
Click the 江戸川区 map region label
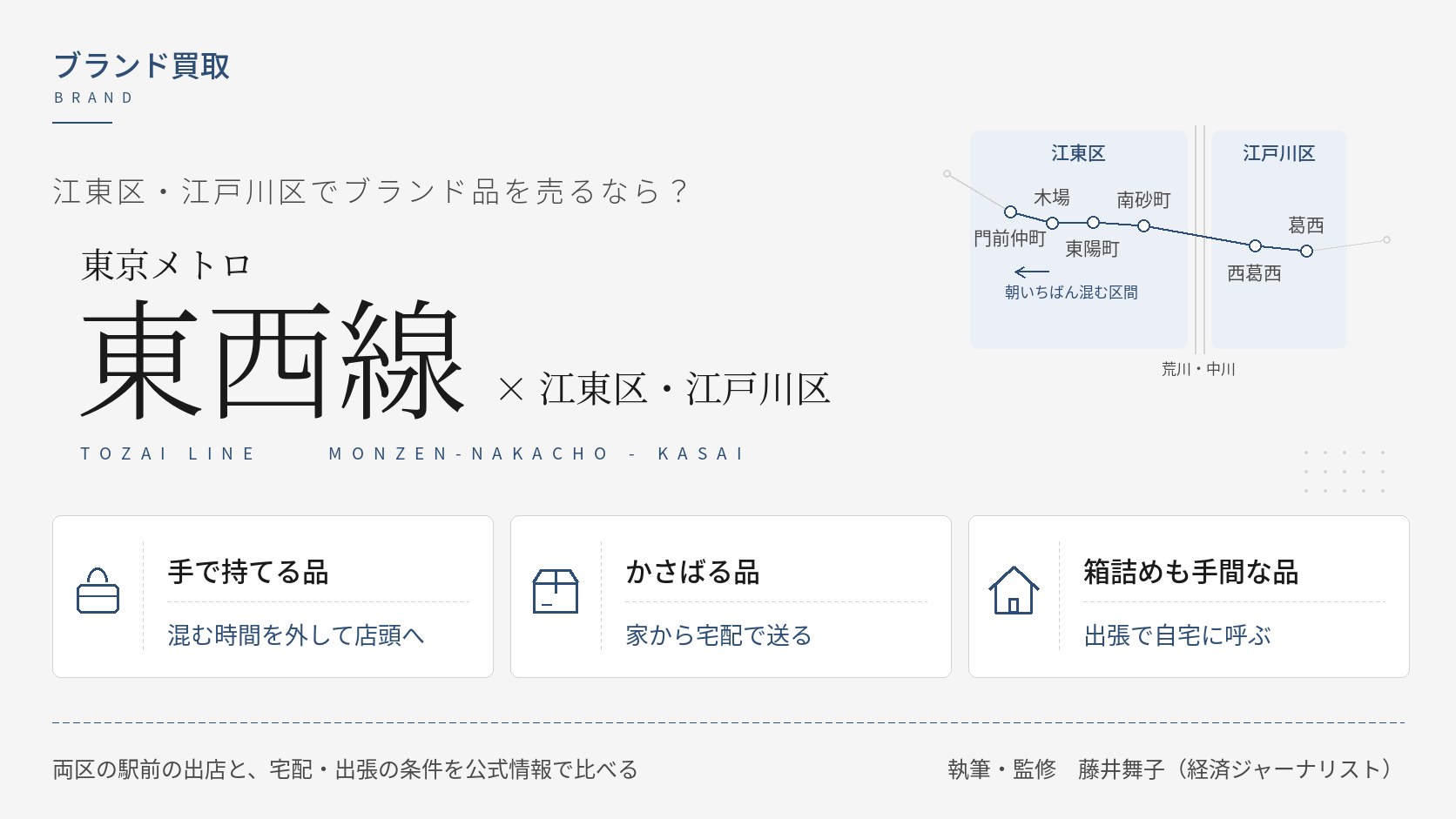coord(1278,153)
